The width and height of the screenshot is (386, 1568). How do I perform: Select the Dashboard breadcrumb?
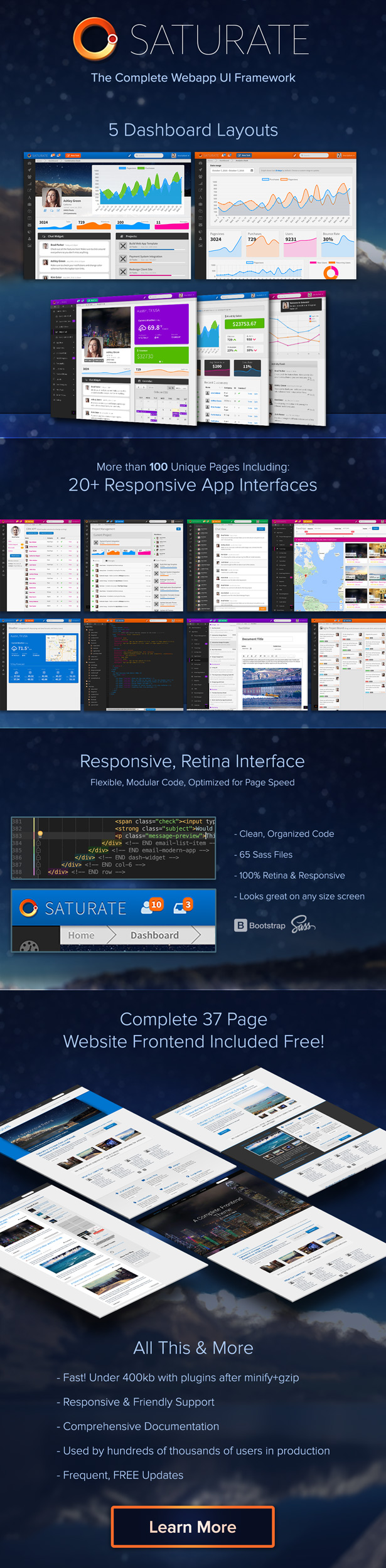click(x=155, y=935)
